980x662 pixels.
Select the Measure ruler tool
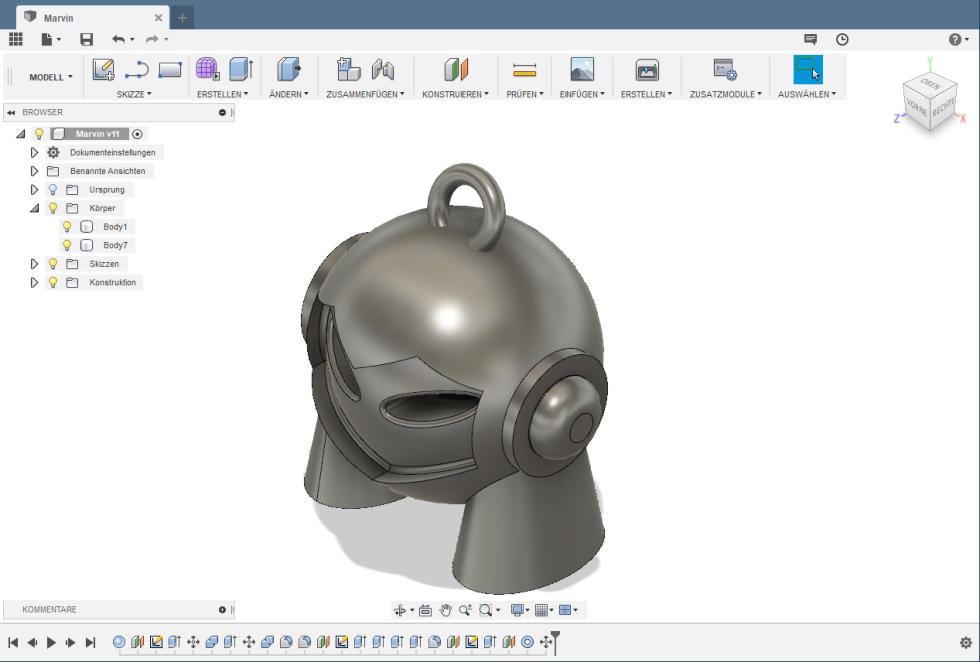[x=524, y=69]
